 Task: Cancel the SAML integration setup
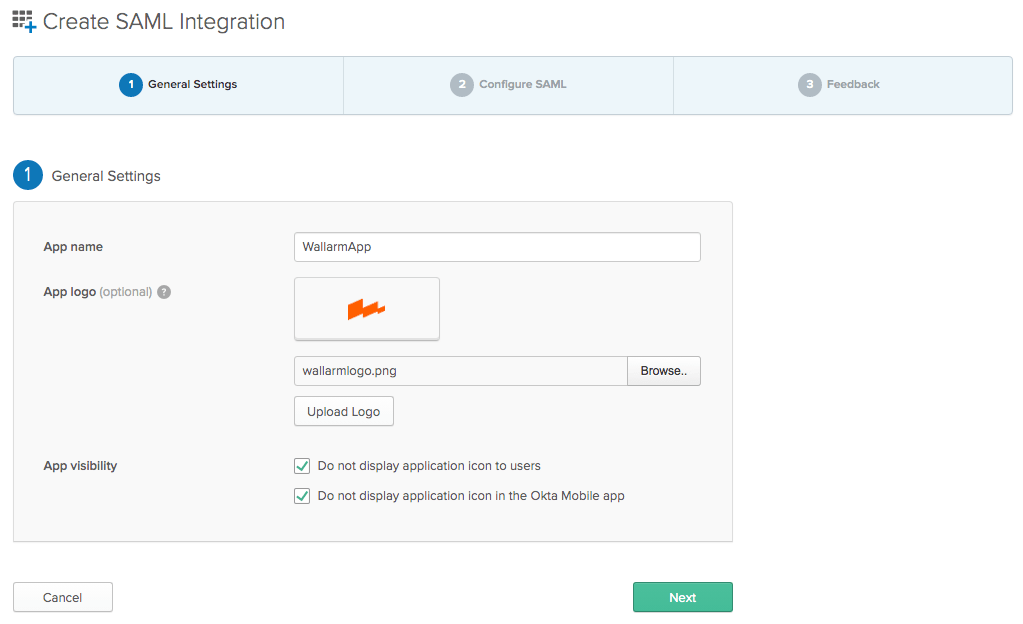tap(62, 597)
